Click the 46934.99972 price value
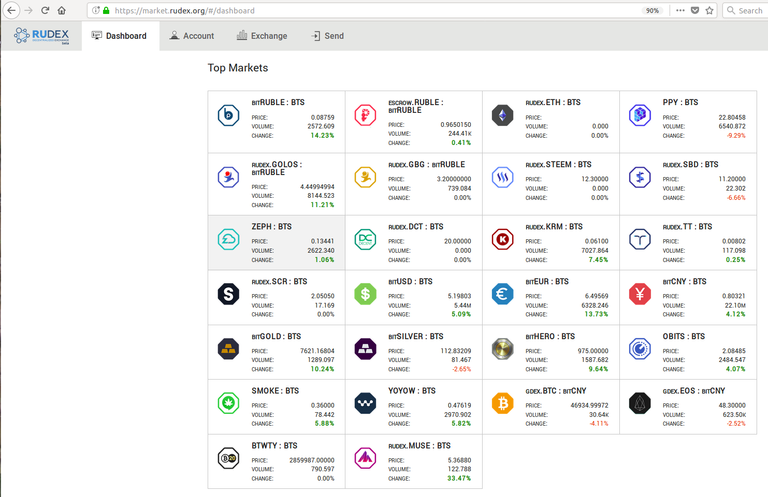This screenshot has height=497, width=768. (x=589, y=405)
